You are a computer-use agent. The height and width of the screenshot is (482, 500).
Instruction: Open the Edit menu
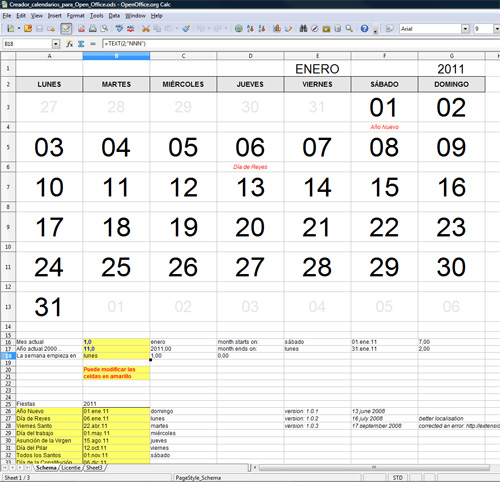21,16
